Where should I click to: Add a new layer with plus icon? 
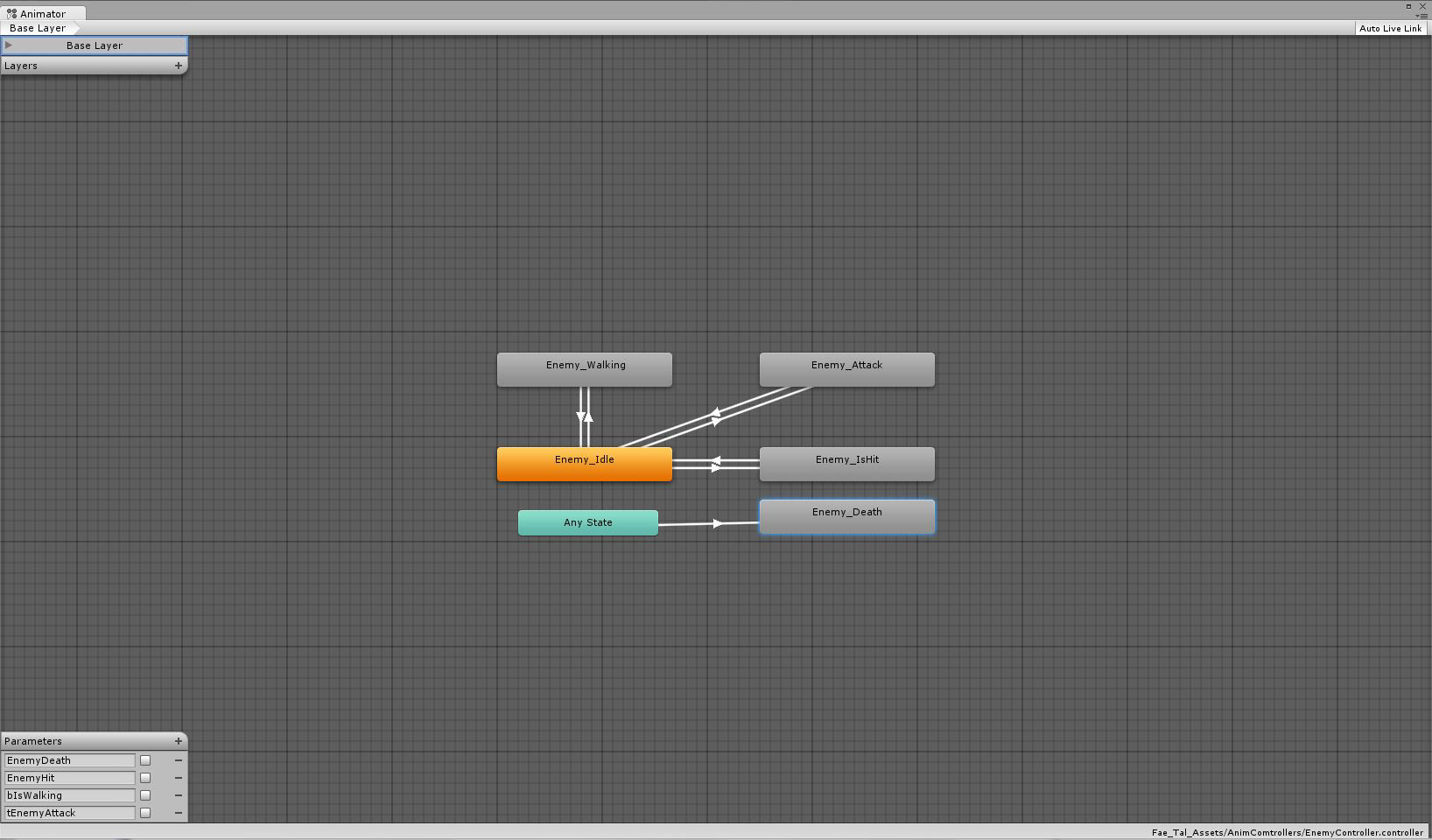(179, 66)
